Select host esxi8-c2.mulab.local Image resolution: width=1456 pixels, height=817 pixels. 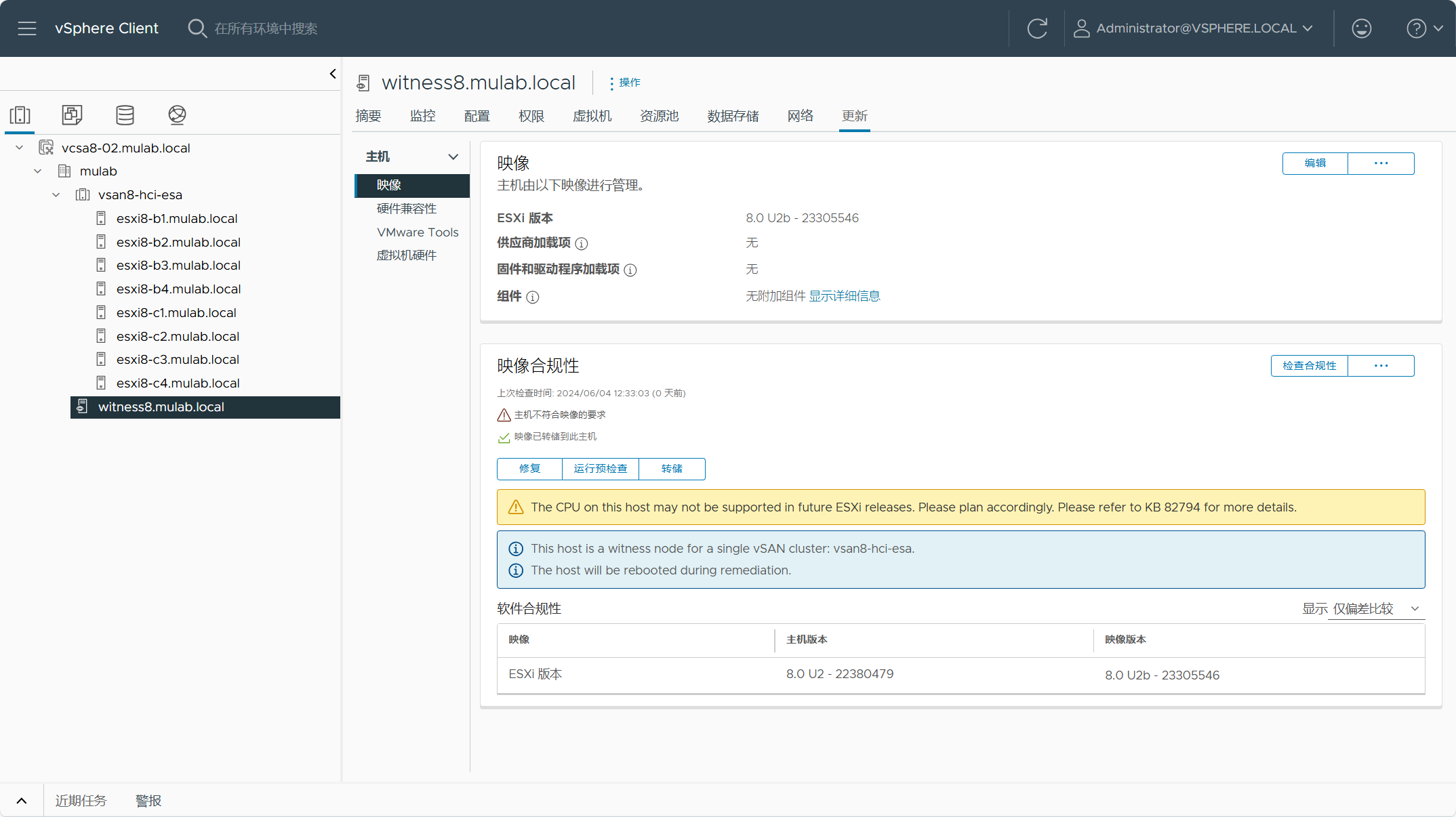tap(178, 337)
